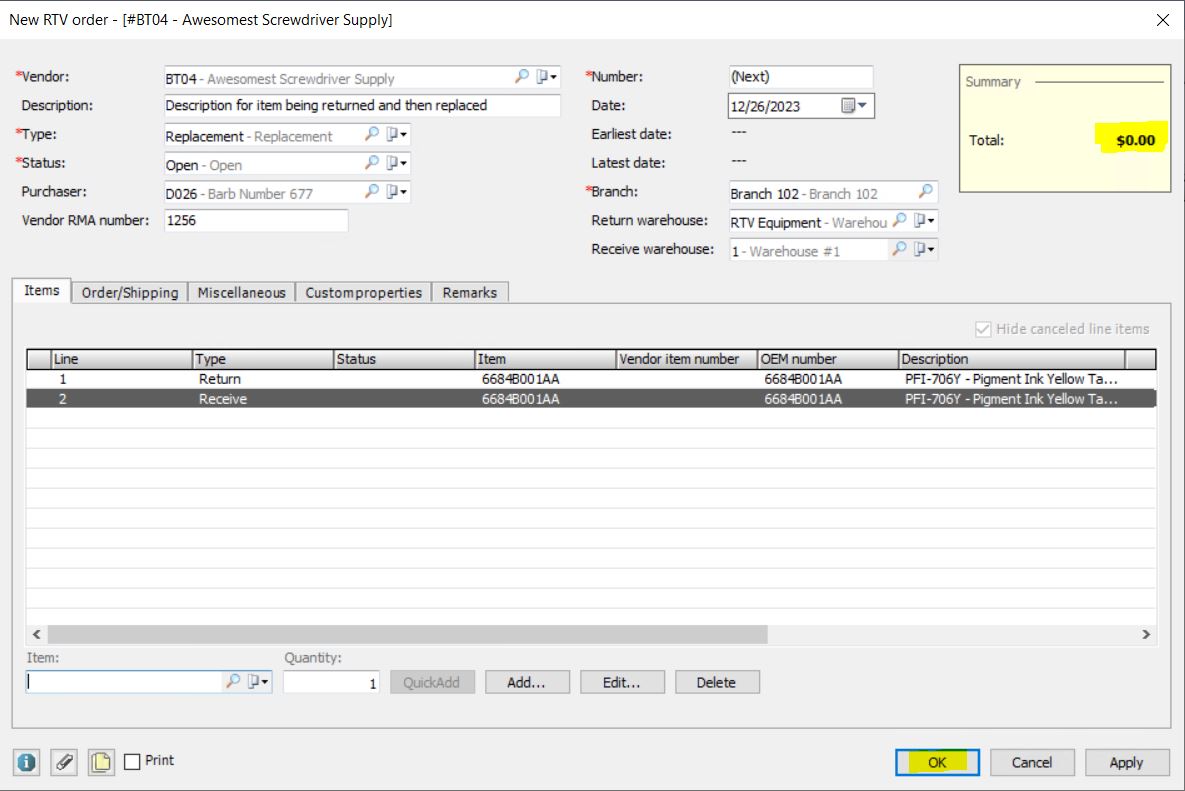Look up Return warehouse with magnifier icon
Image resolution: width=1185 pixels, height=791 pixels.
click(899, 220)
